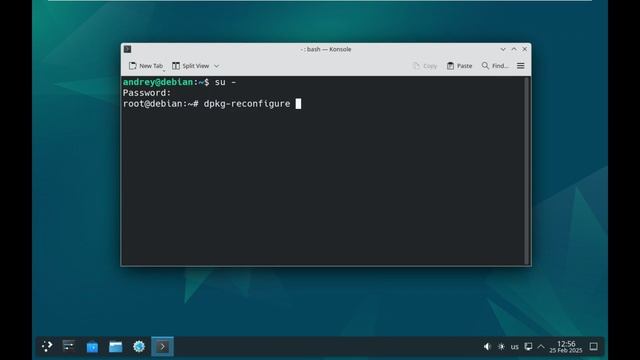The image size is (640, 360).
Task: Expand hidden system tray icons arrow
Action: (541, 347)
